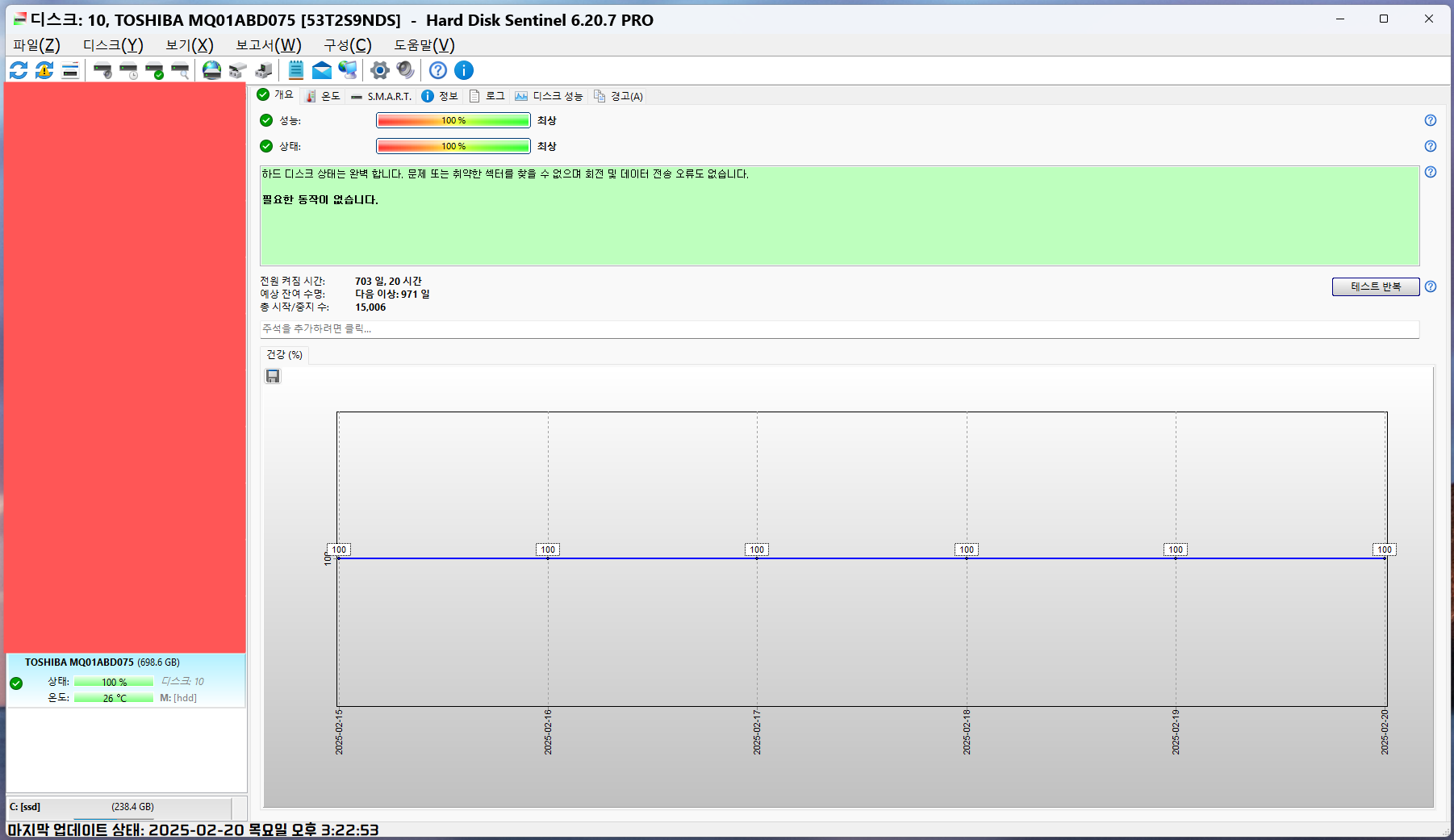Click the disk with clock icon
The image size is (1454, 840).
(x=128, y=70)
